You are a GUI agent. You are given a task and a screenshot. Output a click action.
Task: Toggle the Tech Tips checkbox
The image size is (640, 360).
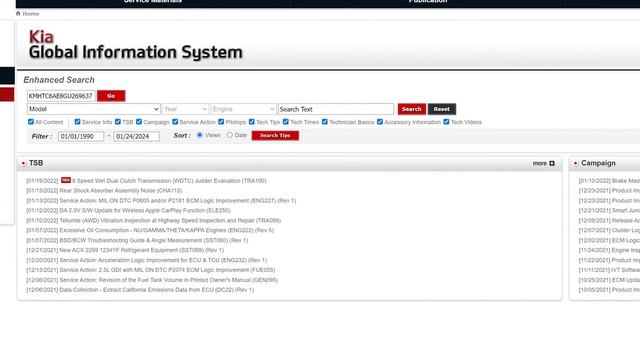click(251, 122)
